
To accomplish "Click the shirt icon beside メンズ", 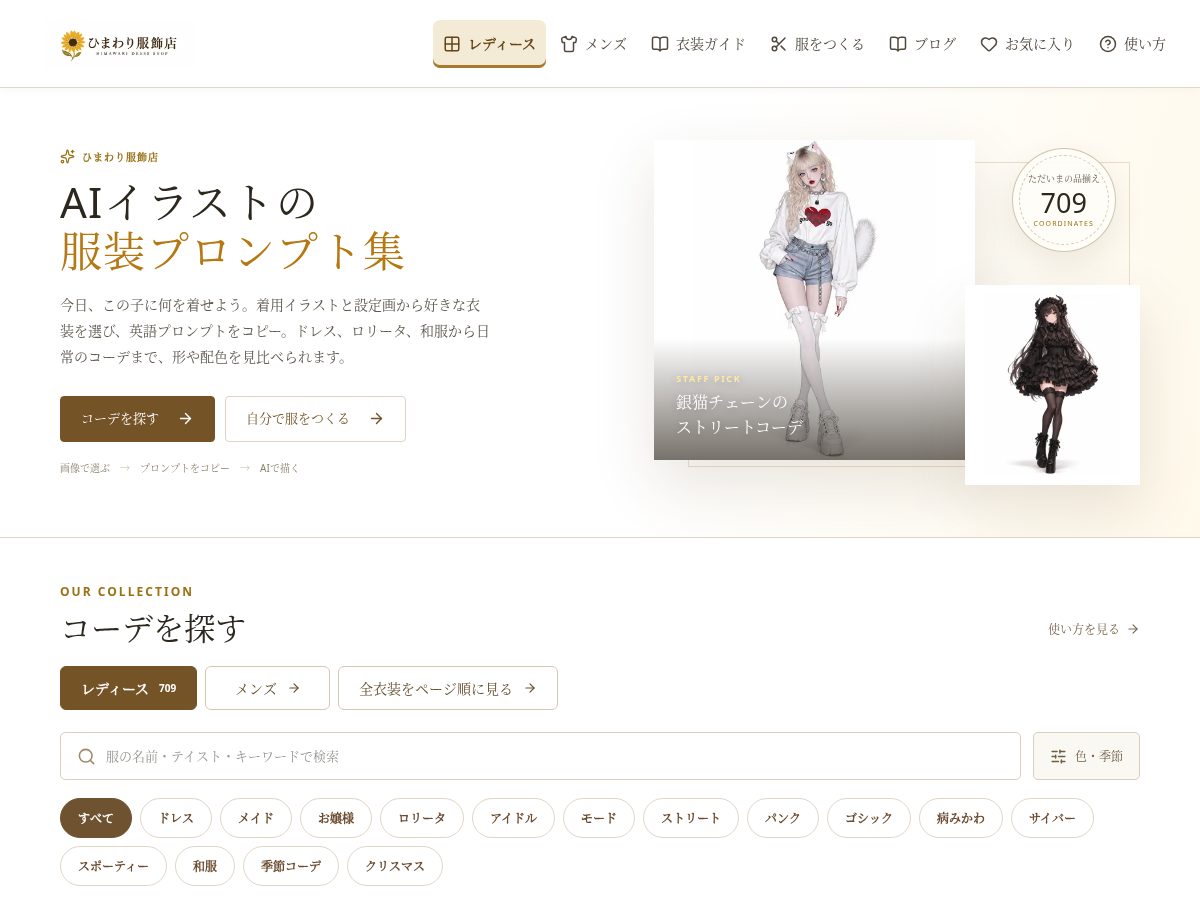I will [569, 44].
